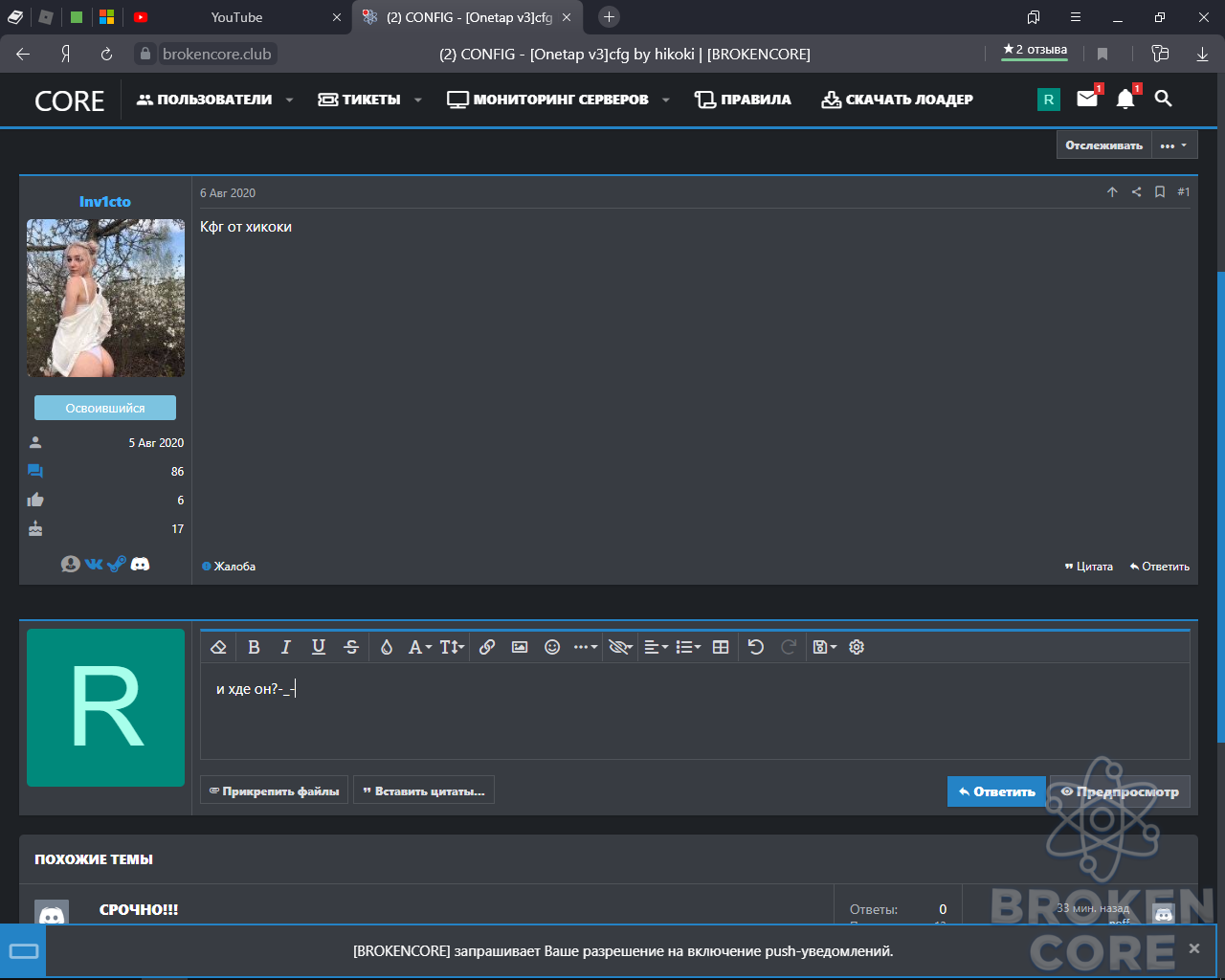Click the blue Ответить submit button
This screenshot has width=1225, height=980.
[996, 791]
